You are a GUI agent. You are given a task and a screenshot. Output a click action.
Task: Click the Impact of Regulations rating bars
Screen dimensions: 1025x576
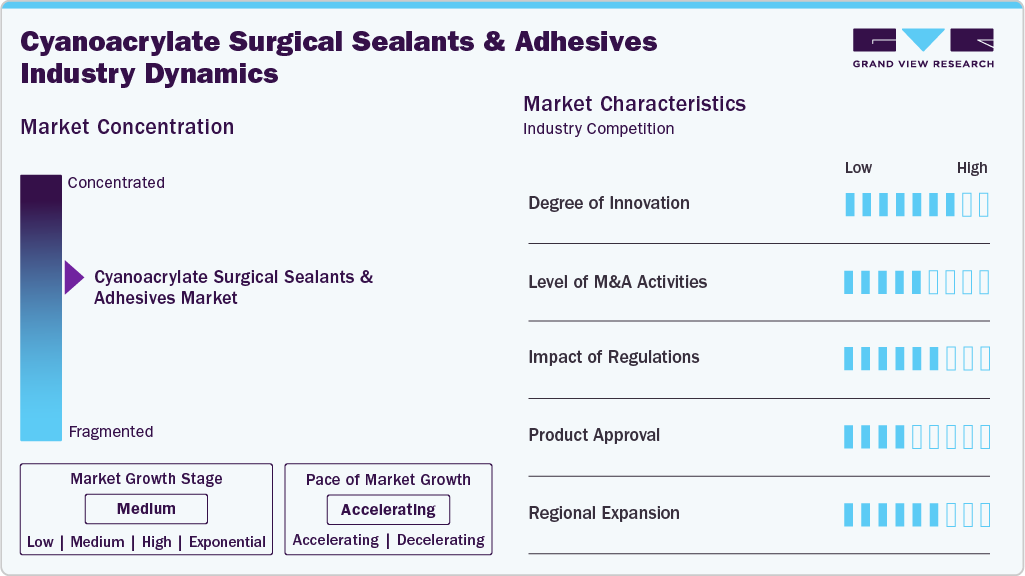(916, 358)
